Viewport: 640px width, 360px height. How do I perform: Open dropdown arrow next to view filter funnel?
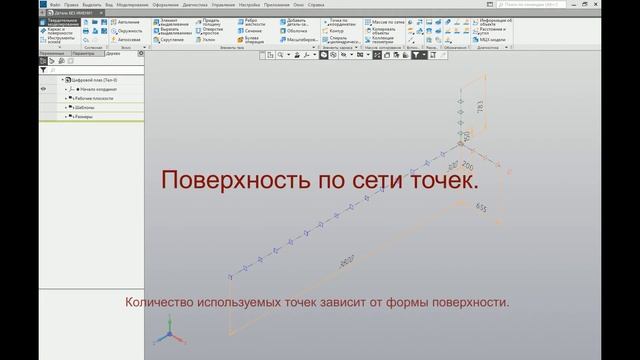click(x=424, y=55)
